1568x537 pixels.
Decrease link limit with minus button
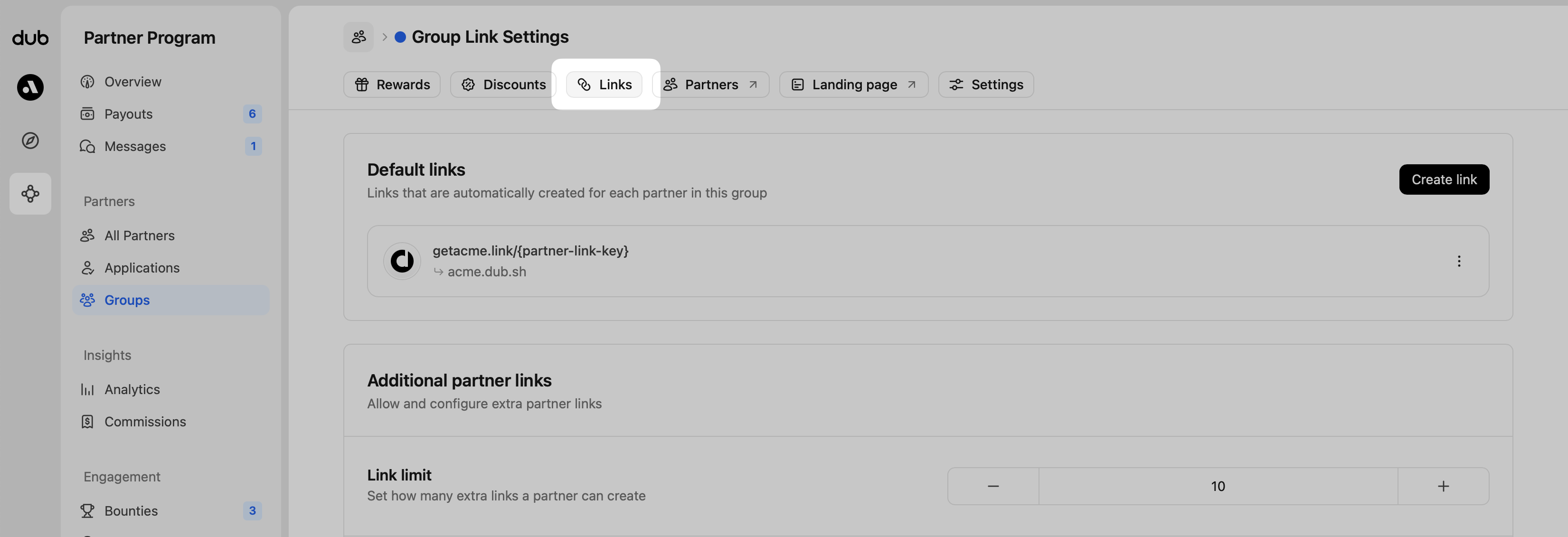click(x=993, y=486)
